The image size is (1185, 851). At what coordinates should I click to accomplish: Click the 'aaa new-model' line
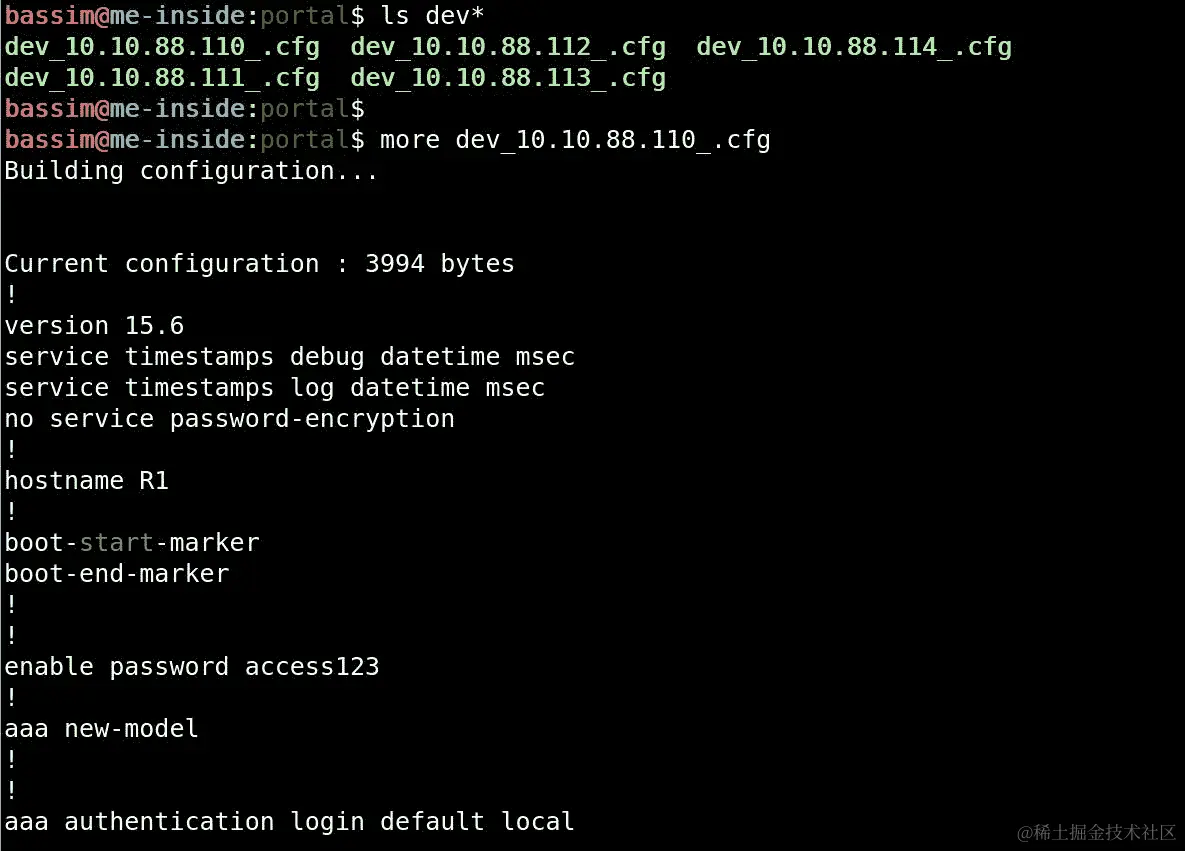point(102,729)
